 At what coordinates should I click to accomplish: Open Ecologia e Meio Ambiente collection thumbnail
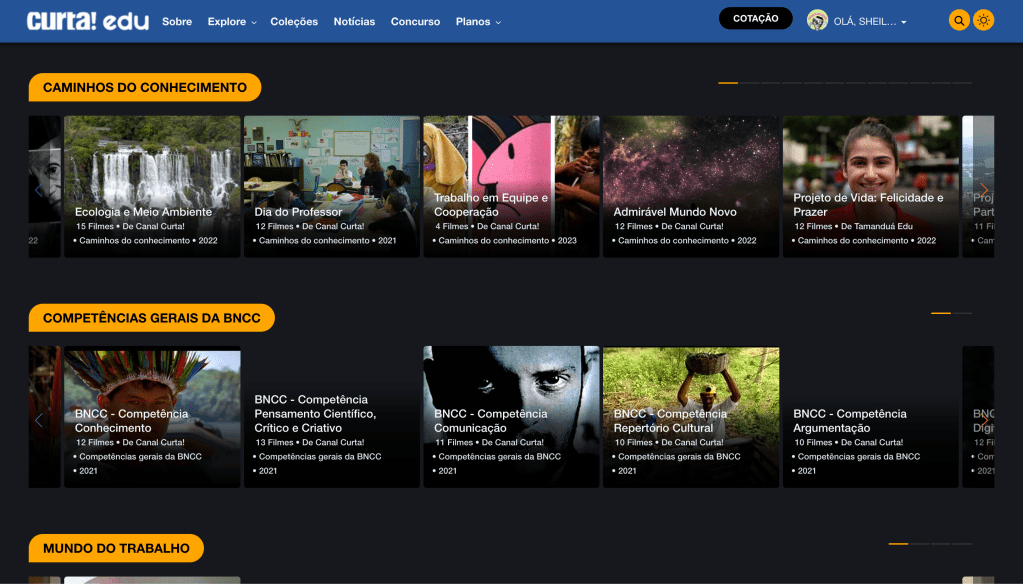152,186
